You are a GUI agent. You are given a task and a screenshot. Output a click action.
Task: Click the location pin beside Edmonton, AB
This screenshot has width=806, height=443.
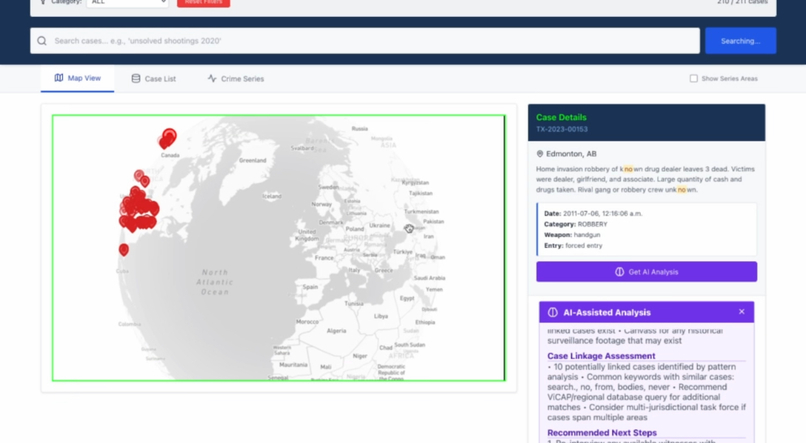click(x=540, y=154)
